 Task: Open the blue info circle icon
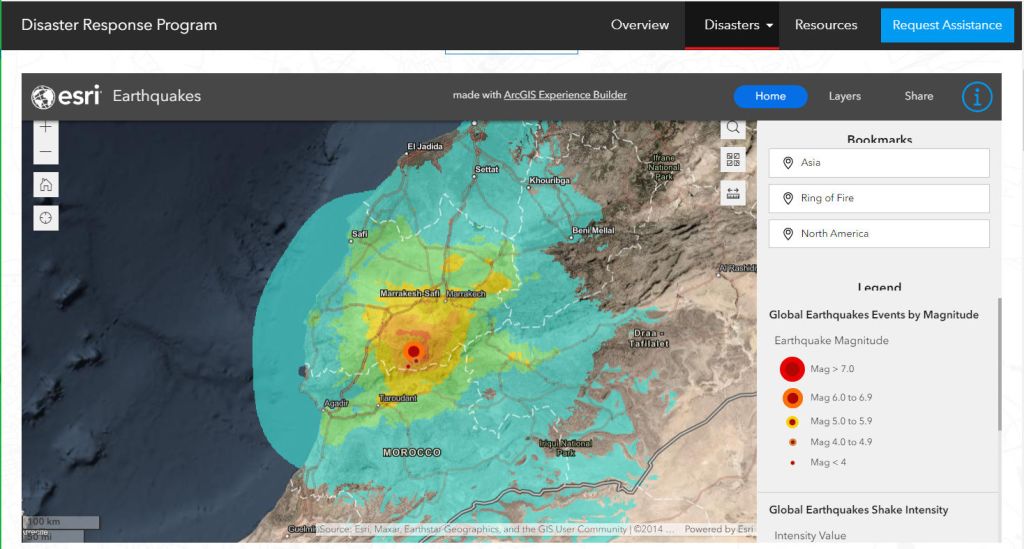click(x=976, y=97)
